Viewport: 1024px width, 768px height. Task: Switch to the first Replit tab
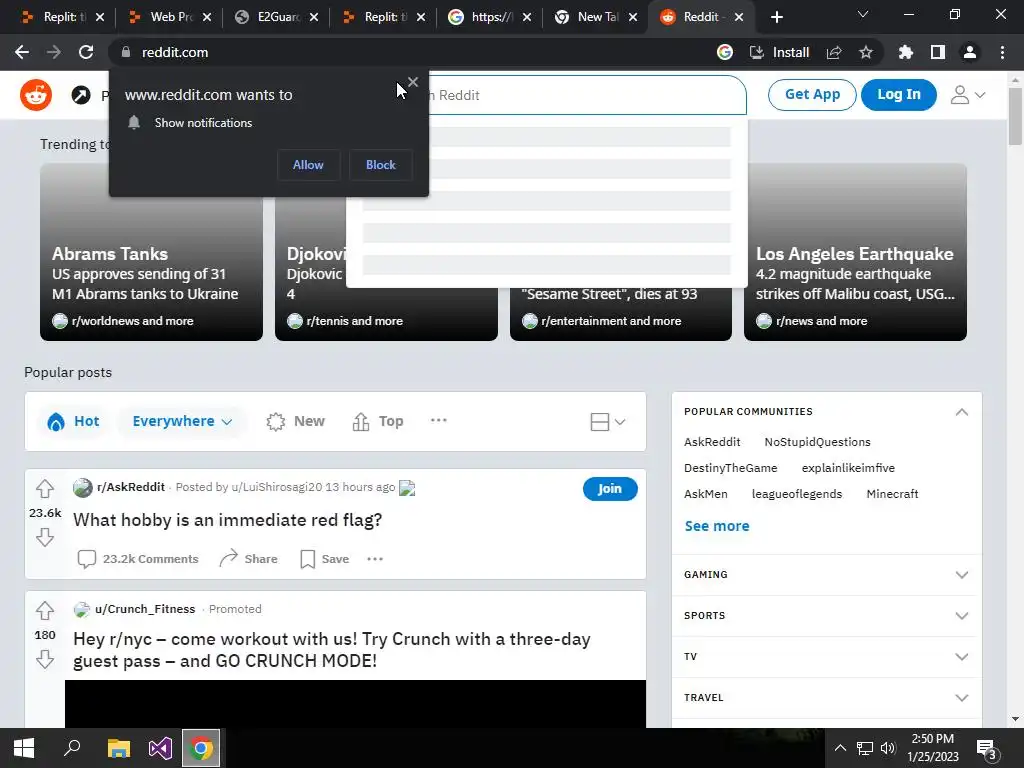(x=62, y=17)
